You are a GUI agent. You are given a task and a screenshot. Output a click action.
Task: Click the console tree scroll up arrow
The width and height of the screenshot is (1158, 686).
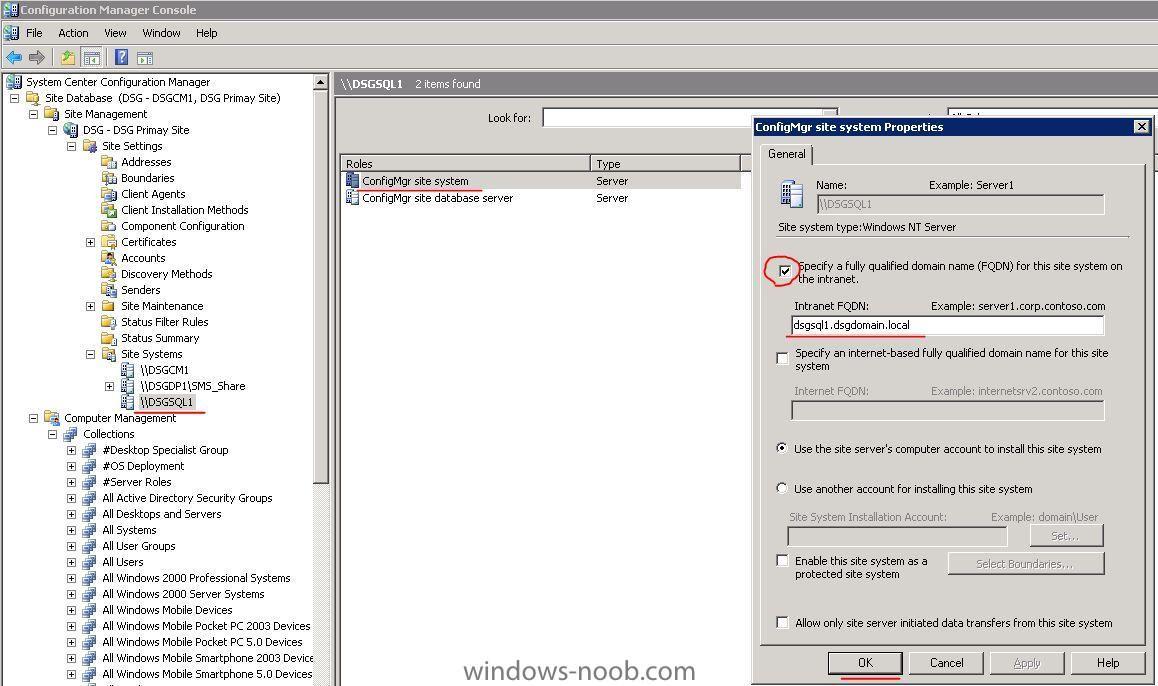point(321,83)
